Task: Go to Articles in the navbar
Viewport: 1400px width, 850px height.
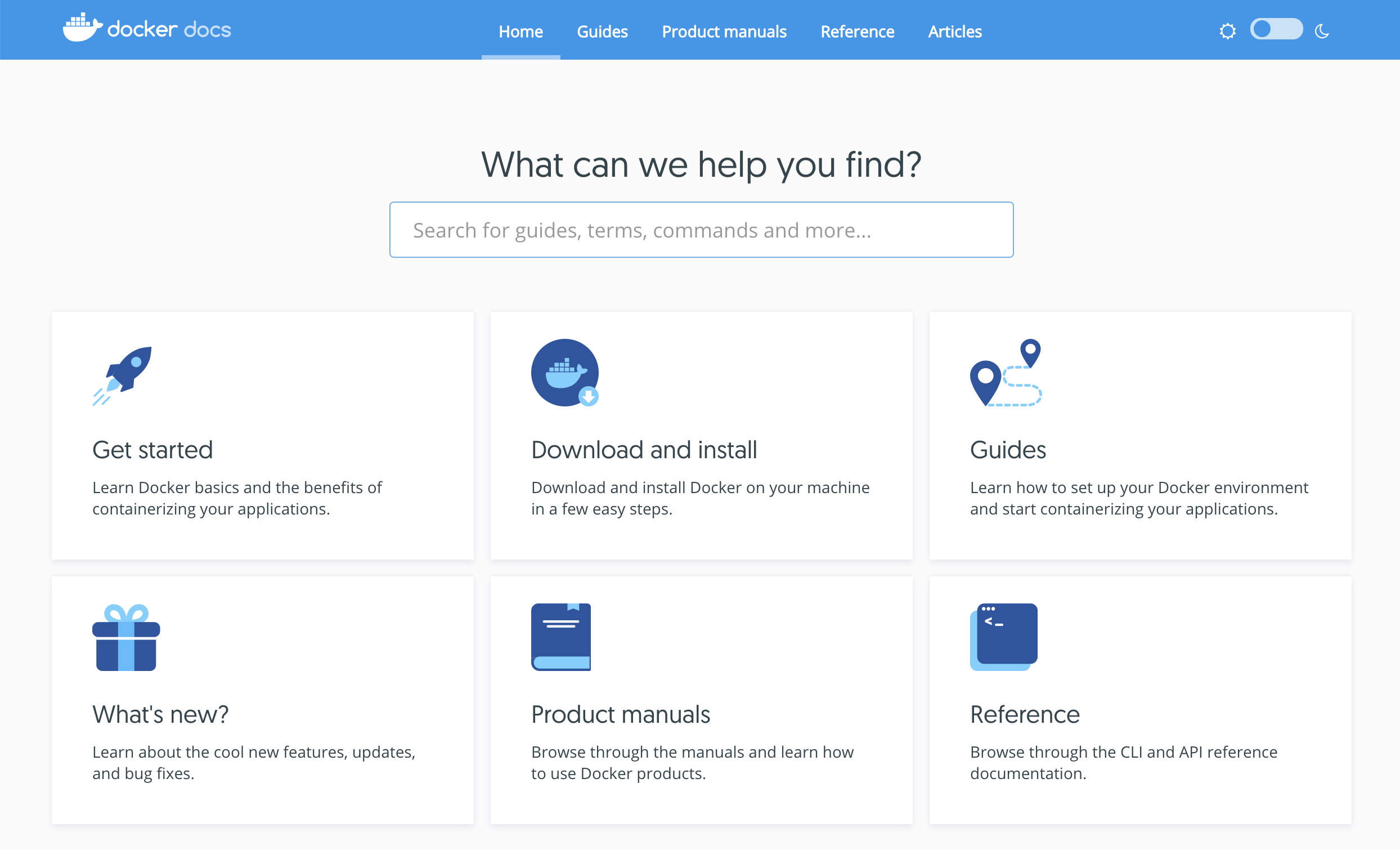Action: [954, 32]
